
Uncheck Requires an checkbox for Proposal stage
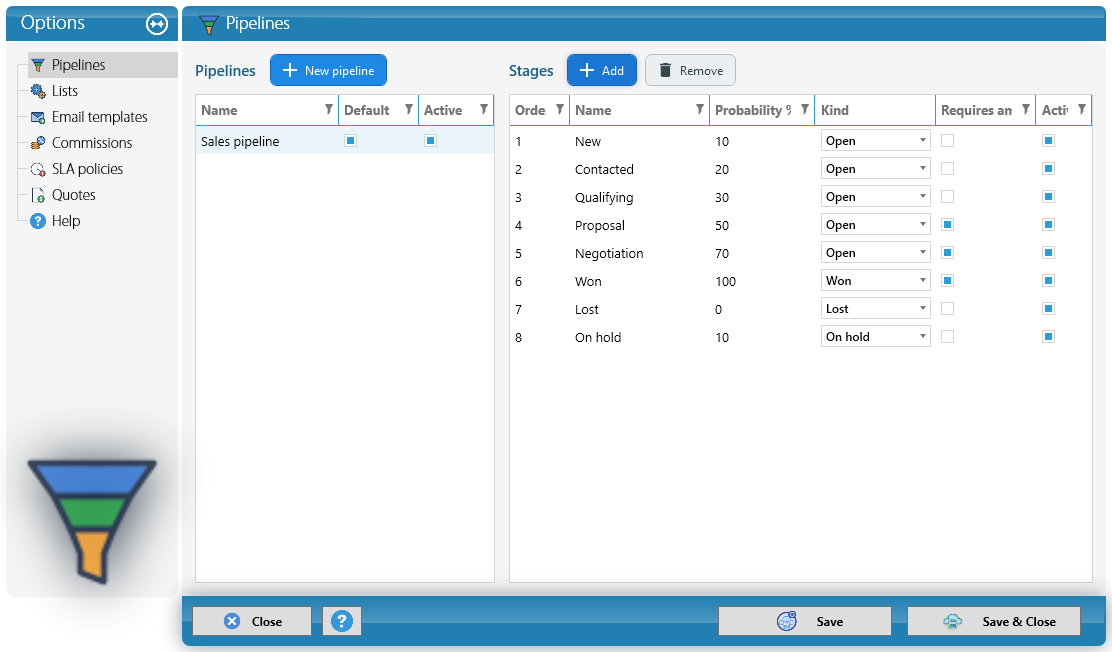tap(947, 225)
